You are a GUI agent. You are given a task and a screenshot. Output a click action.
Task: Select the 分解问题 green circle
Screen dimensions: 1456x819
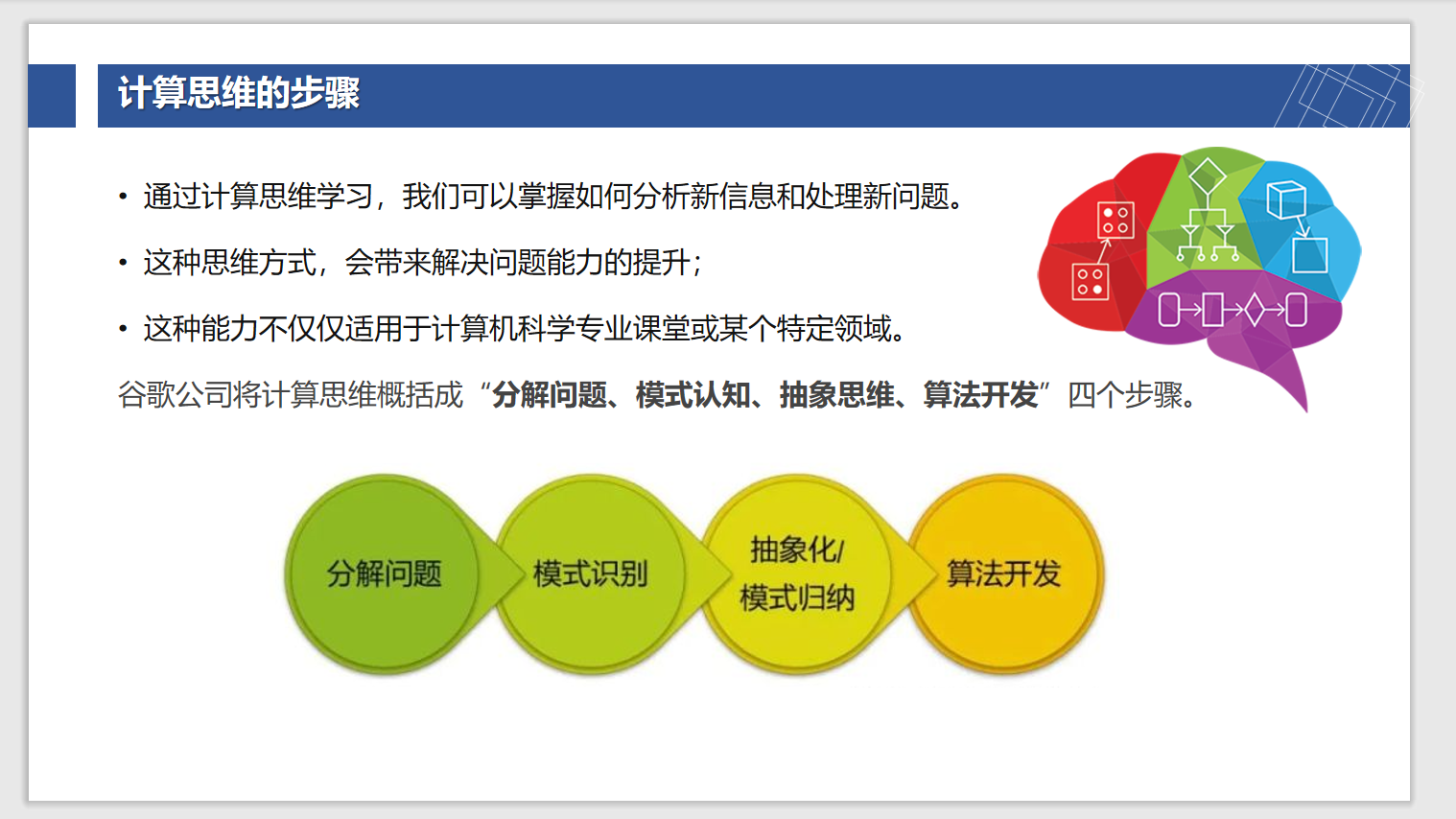384,573
